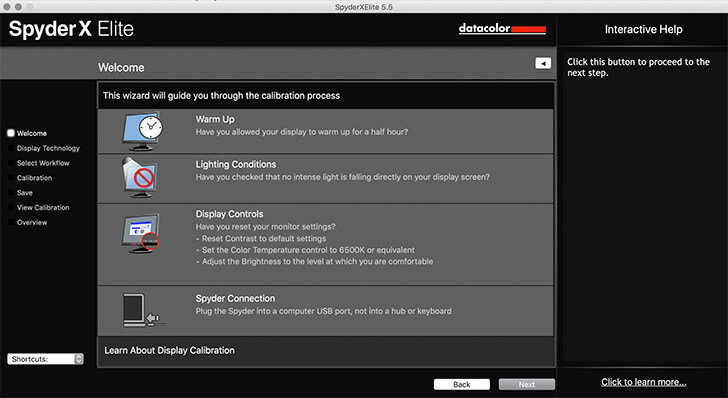Open the Shortcuts dropdown
The image size is (728, 398).
pos(45,359)
